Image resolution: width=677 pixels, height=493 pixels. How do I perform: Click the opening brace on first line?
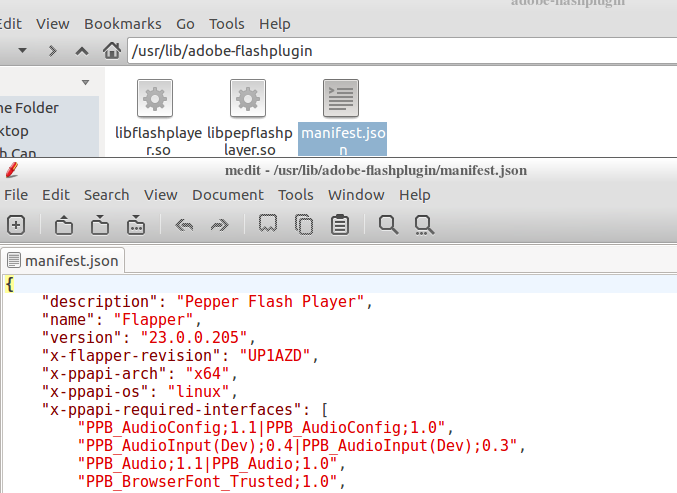9,284
